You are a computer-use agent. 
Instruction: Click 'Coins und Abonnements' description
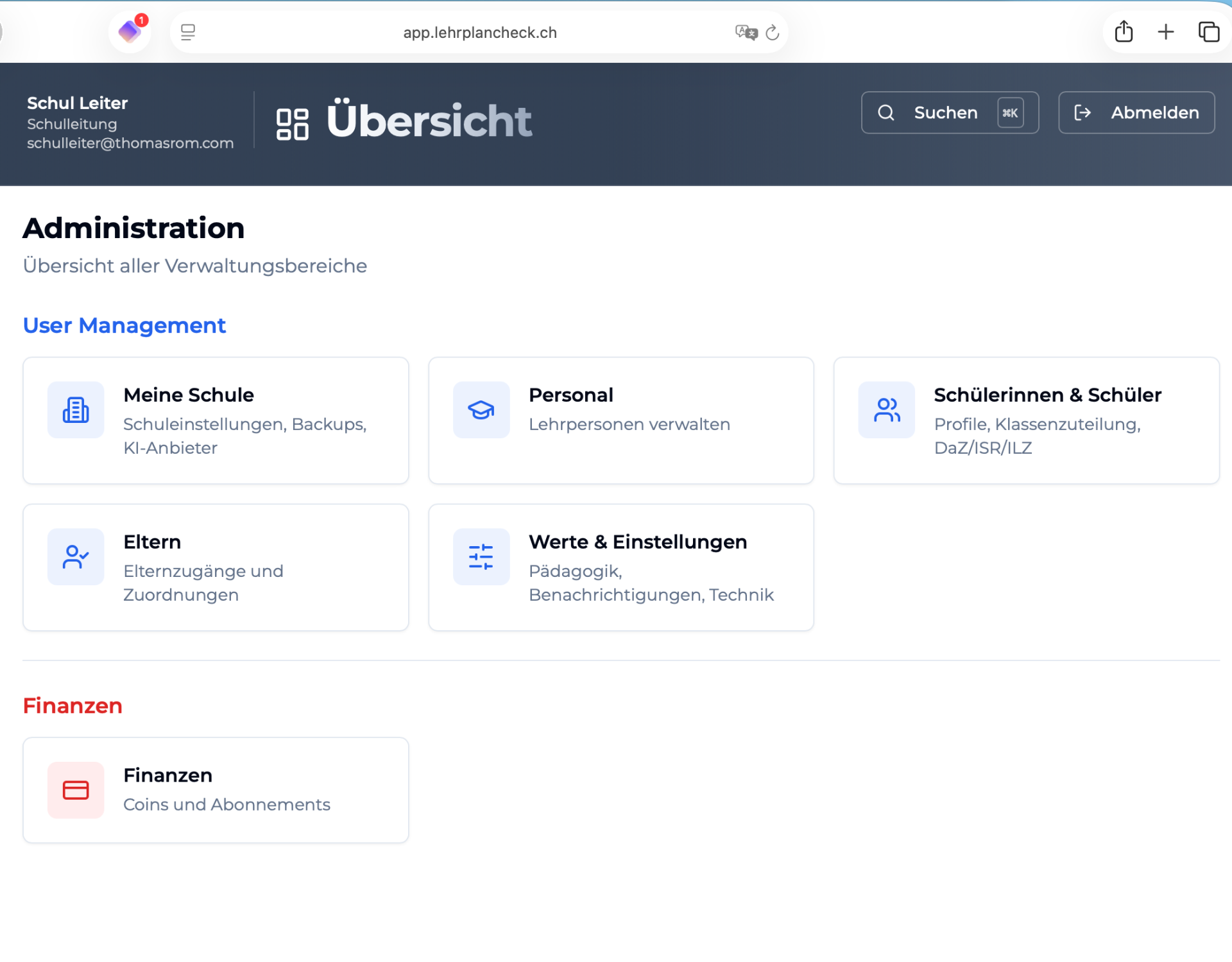point(227,804)
